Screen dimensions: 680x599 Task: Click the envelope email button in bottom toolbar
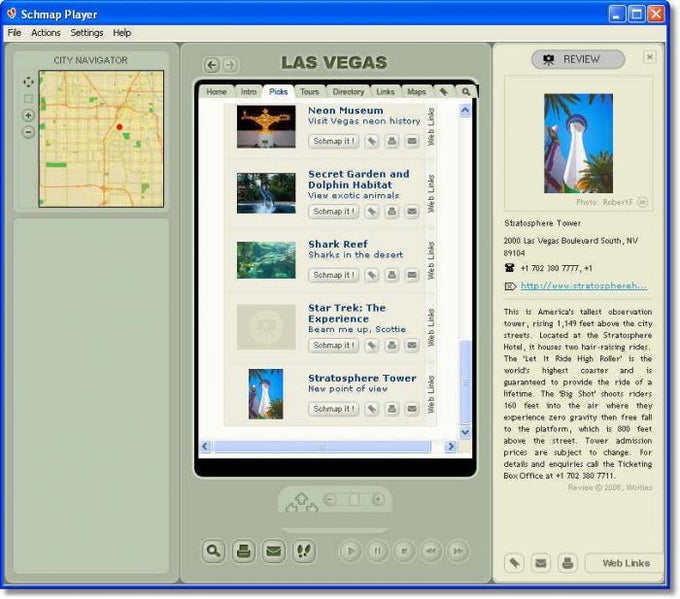(274, 551)
